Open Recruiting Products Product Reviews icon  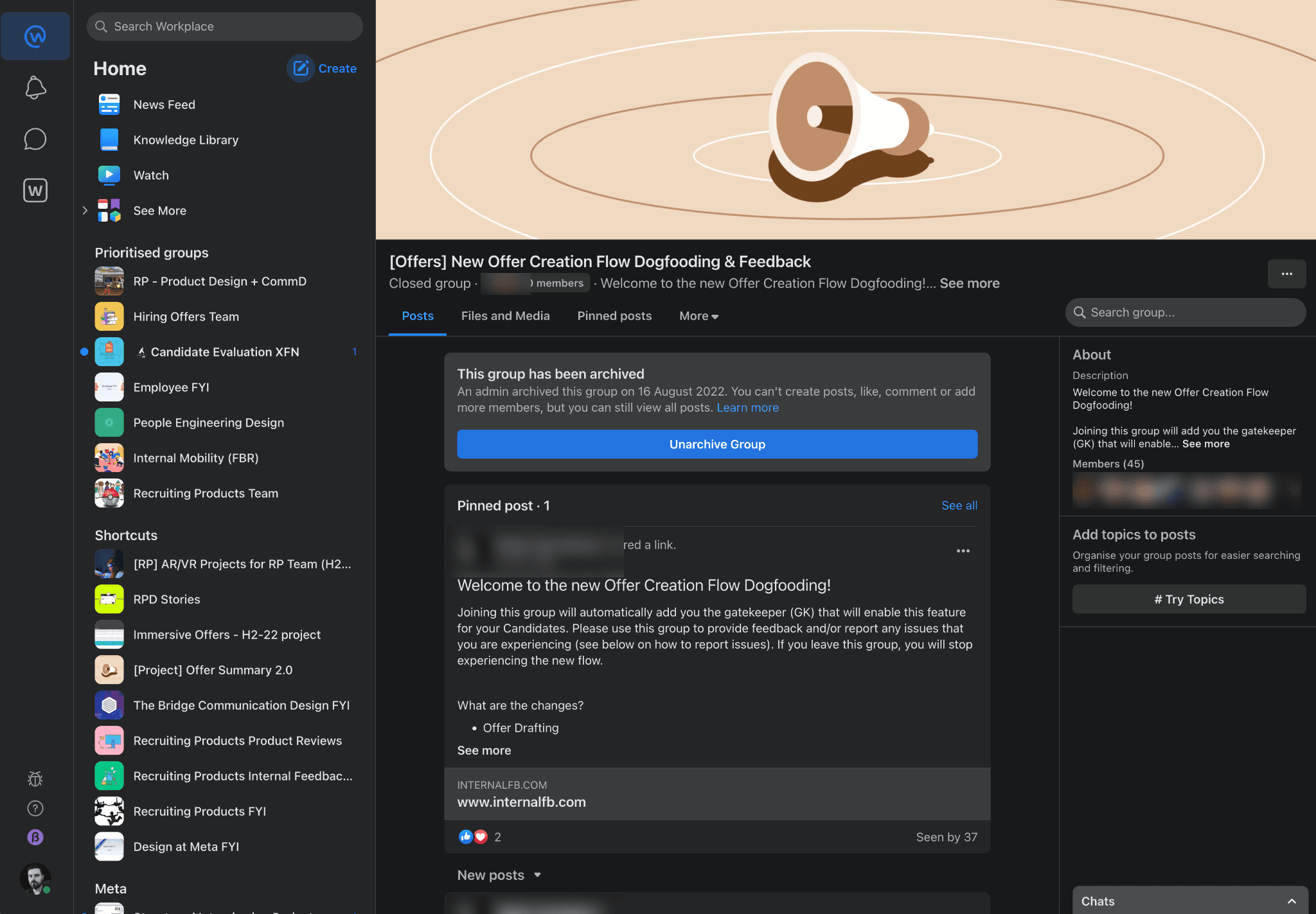tap(109, 740)
